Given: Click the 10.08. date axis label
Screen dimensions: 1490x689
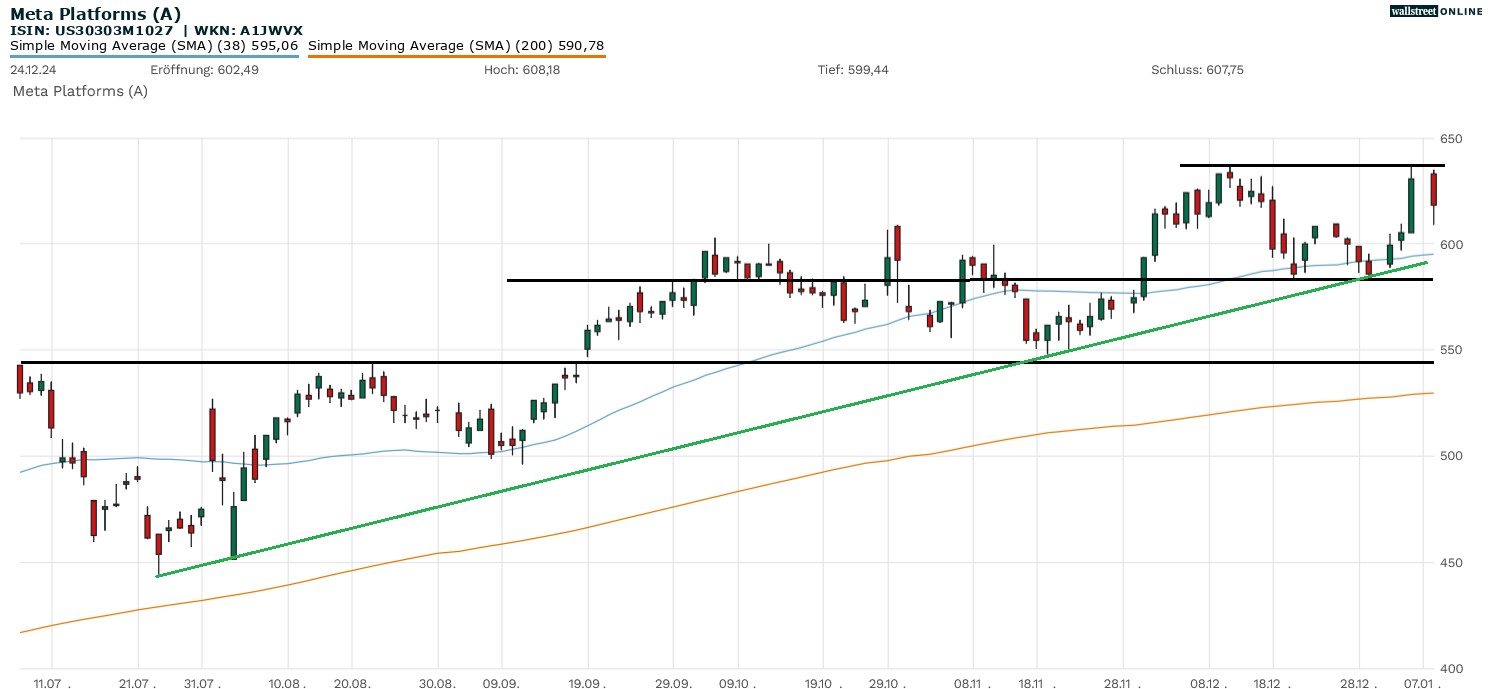Looking at the screenshot, I should [288, 683].
